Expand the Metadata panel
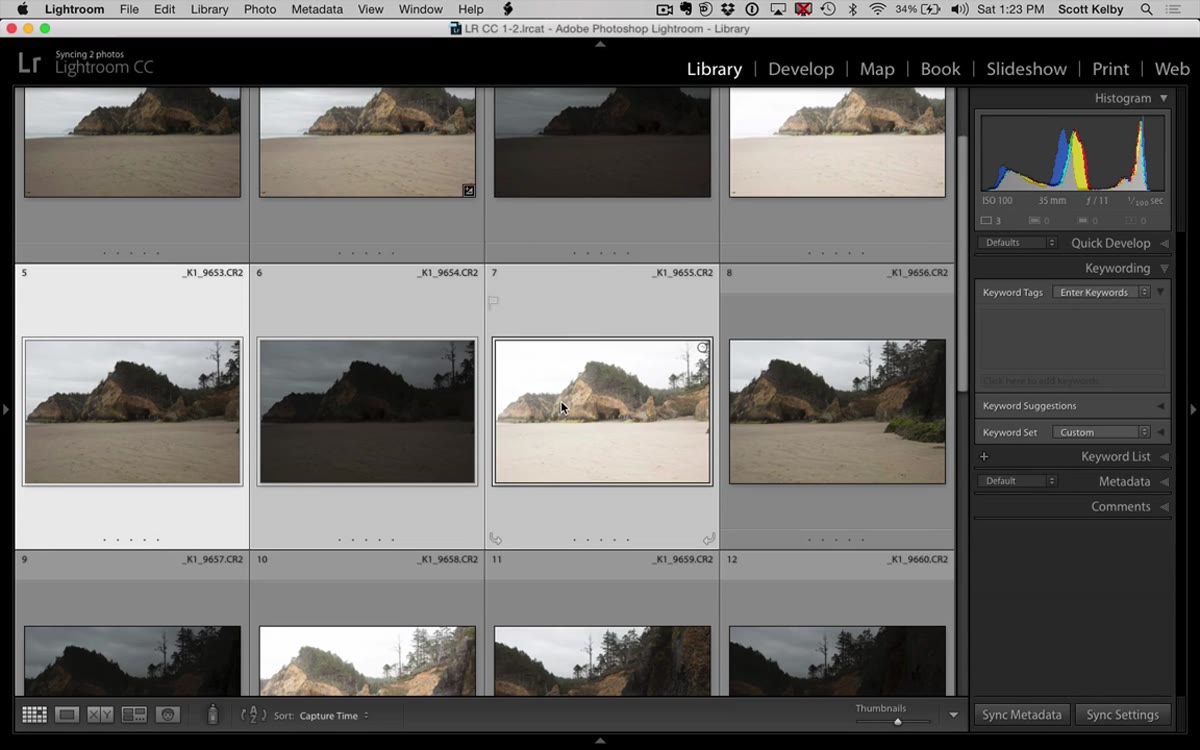 coord(1163,481)
